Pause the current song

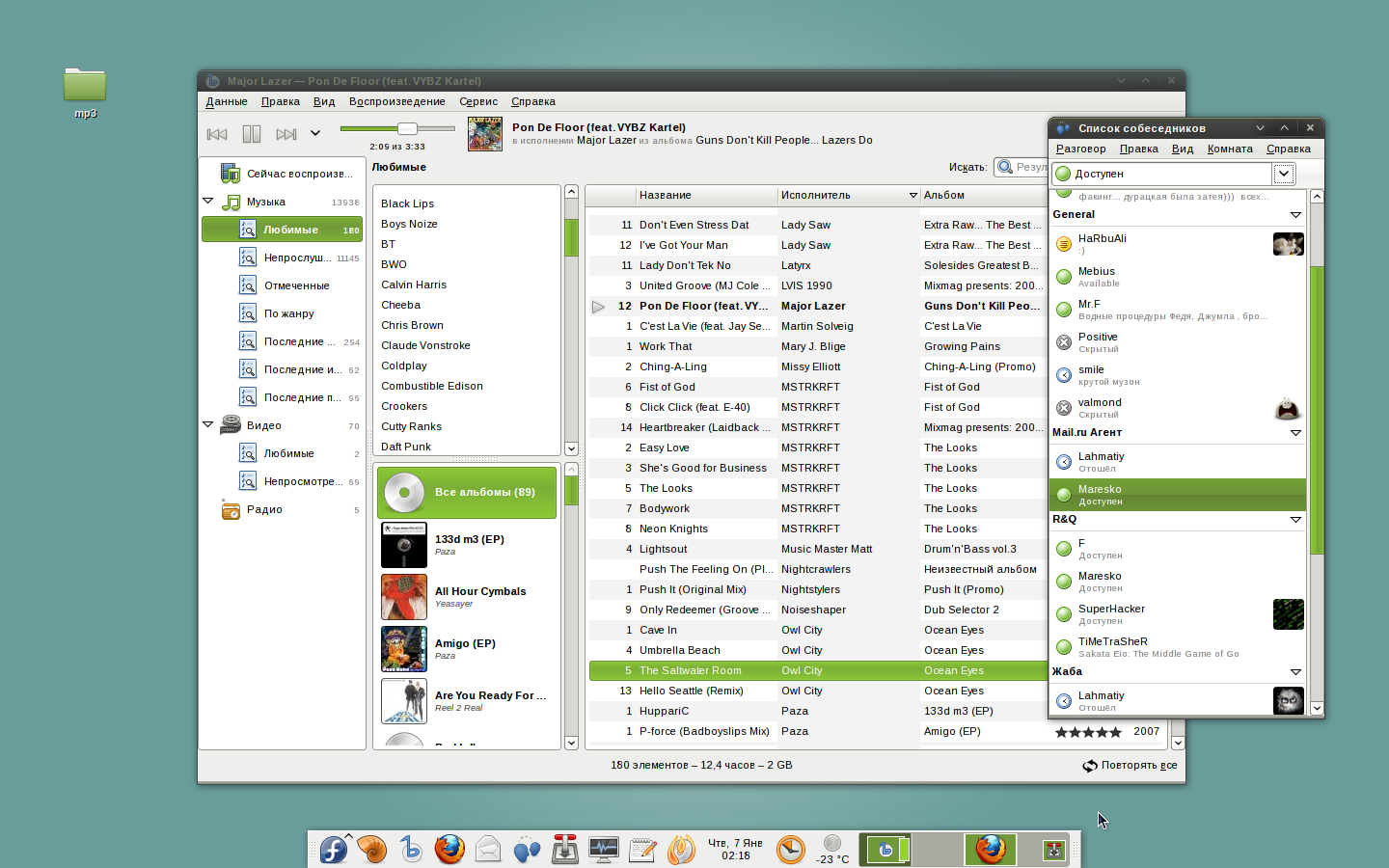252,134
